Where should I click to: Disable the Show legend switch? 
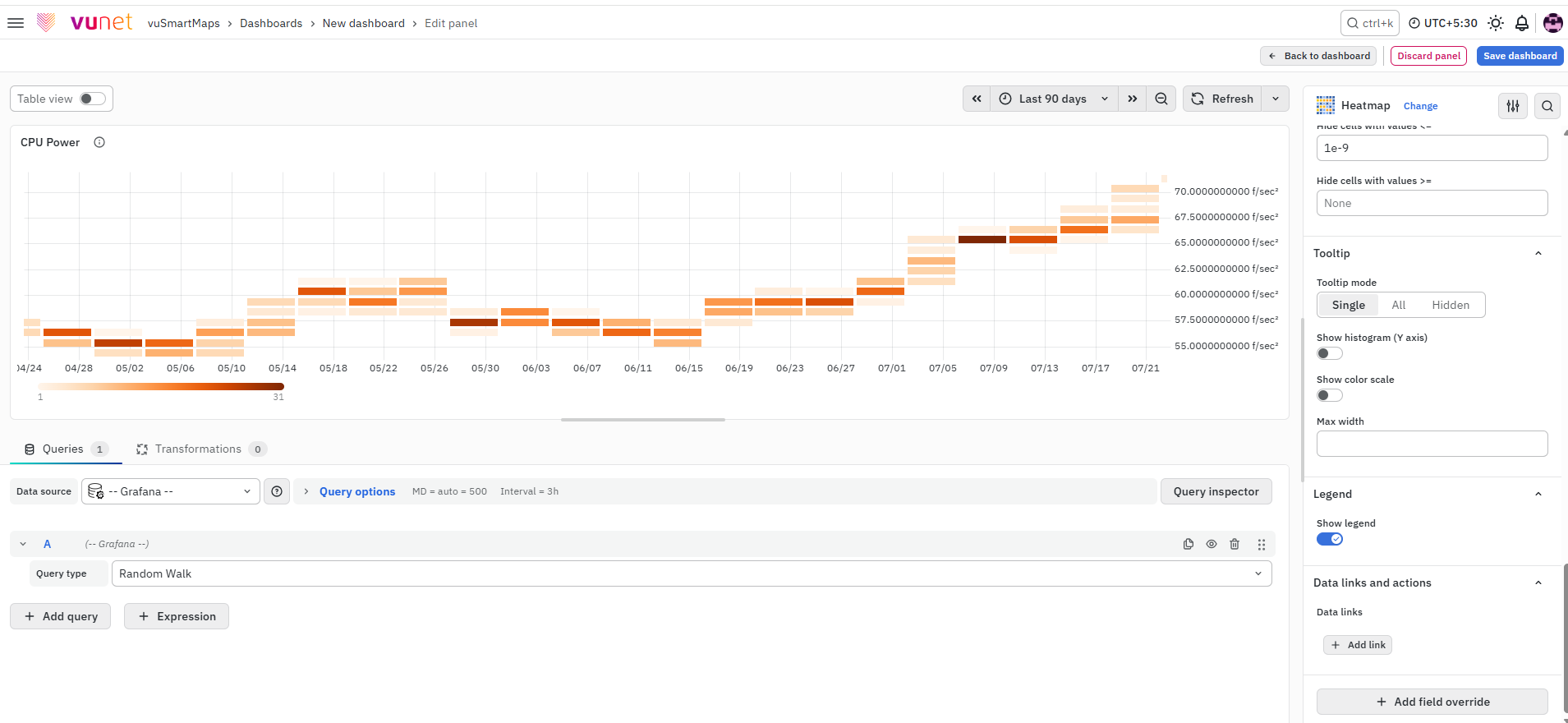click(x=1330, y=539)
